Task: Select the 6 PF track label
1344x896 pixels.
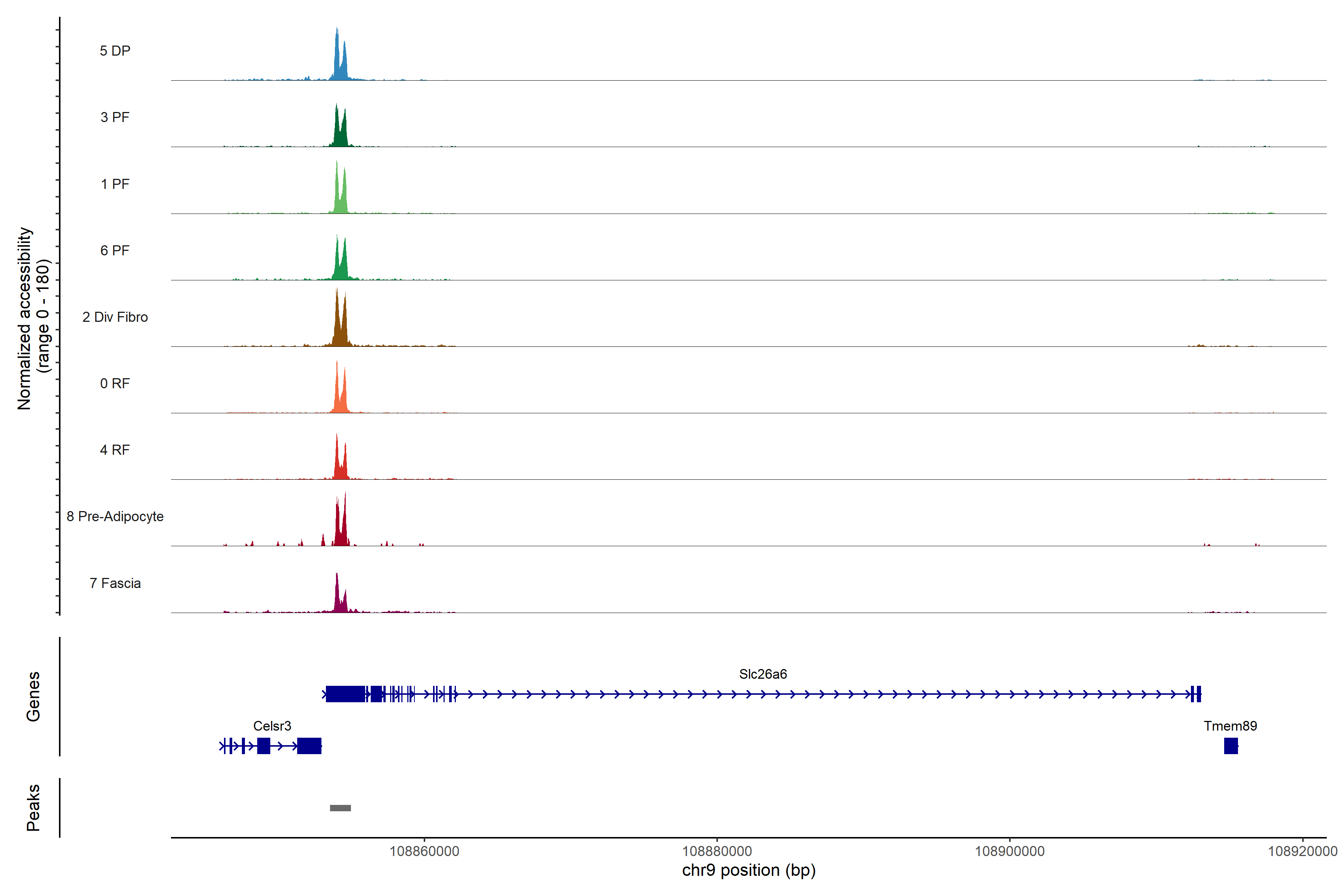Action: click(x=115, y=250)
